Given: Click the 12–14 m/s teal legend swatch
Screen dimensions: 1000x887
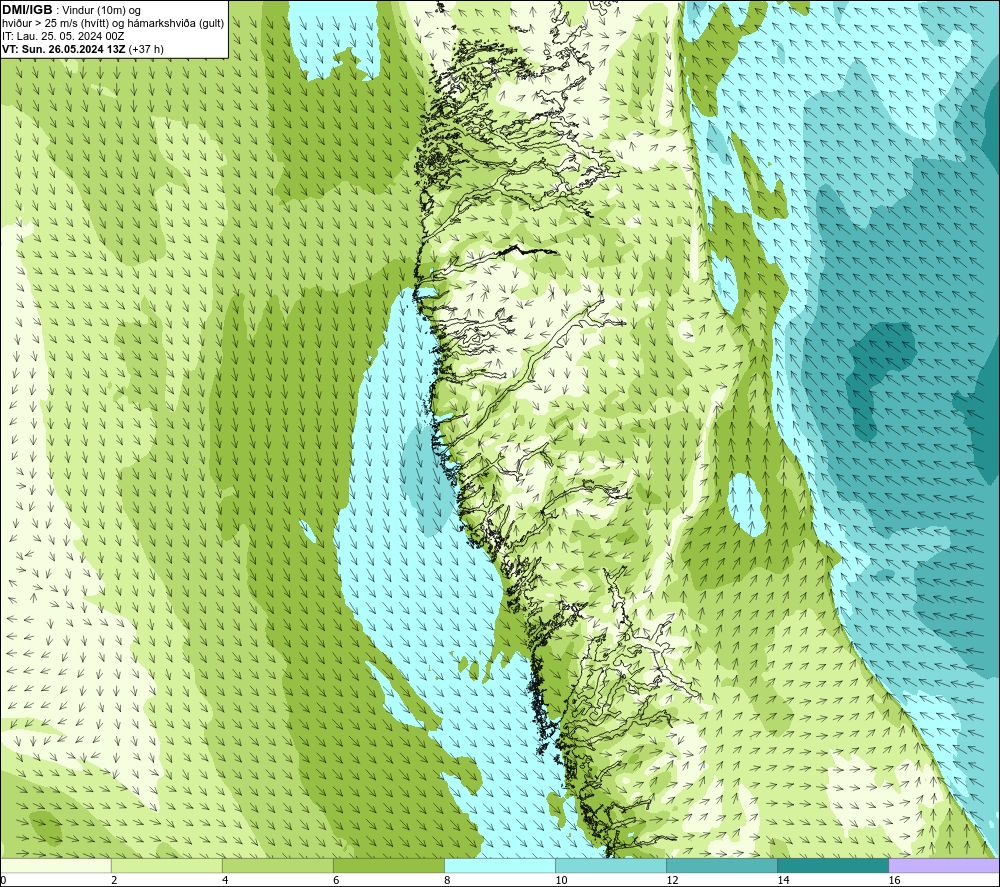Looking at the screenshot, I should 722,866.
